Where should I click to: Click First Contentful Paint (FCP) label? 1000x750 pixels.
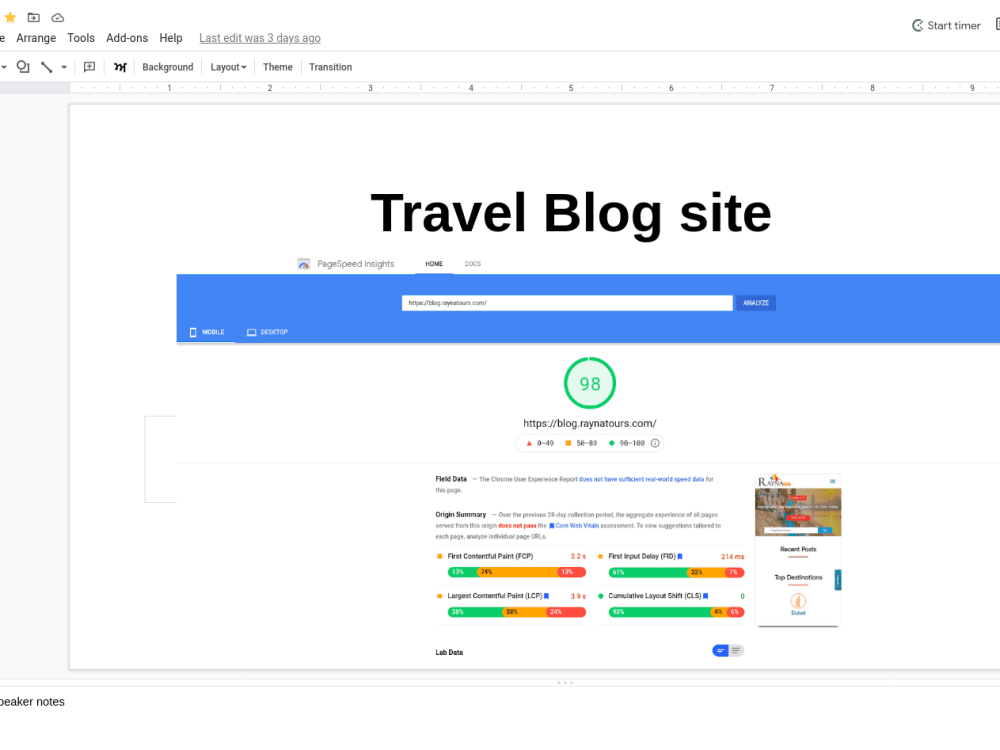point(490,556)
